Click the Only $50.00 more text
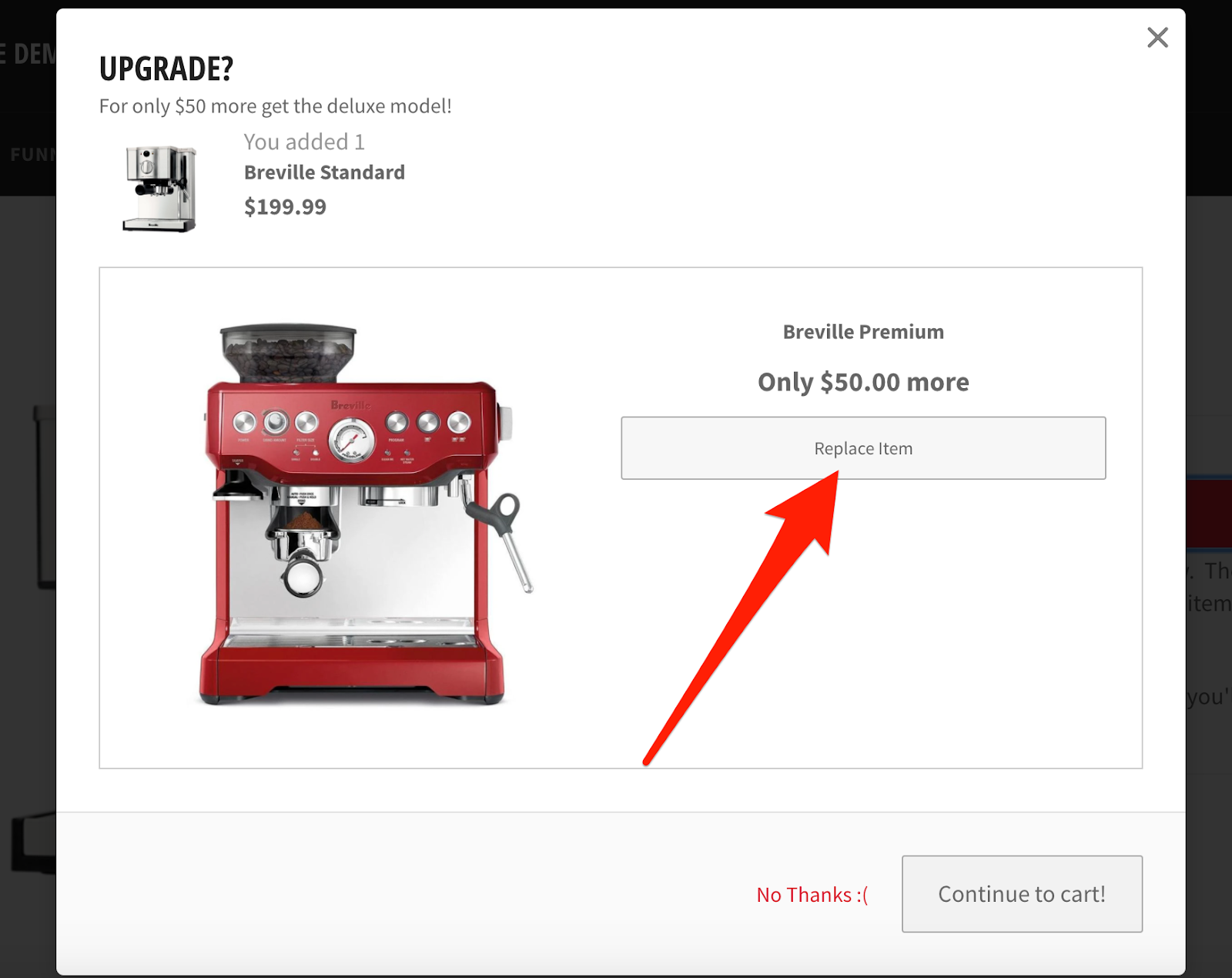 (863, 382)
